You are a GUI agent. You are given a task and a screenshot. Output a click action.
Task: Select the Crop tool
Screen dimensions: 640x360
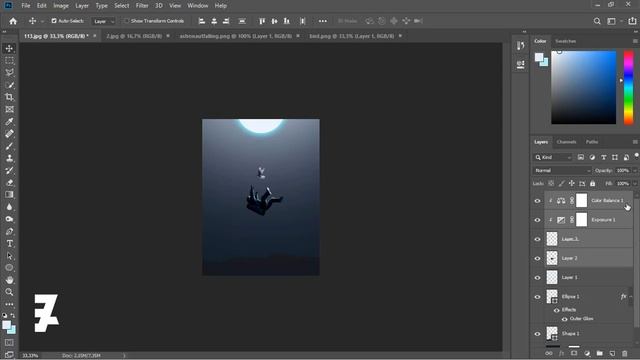click(x=9, y=97)
